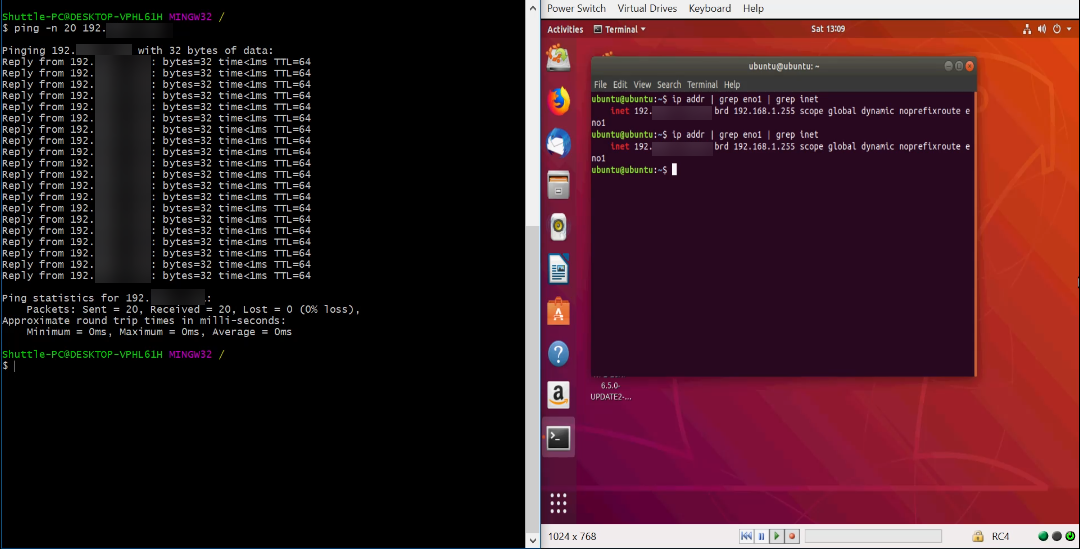Click the playback progress bar

point(873,536)
